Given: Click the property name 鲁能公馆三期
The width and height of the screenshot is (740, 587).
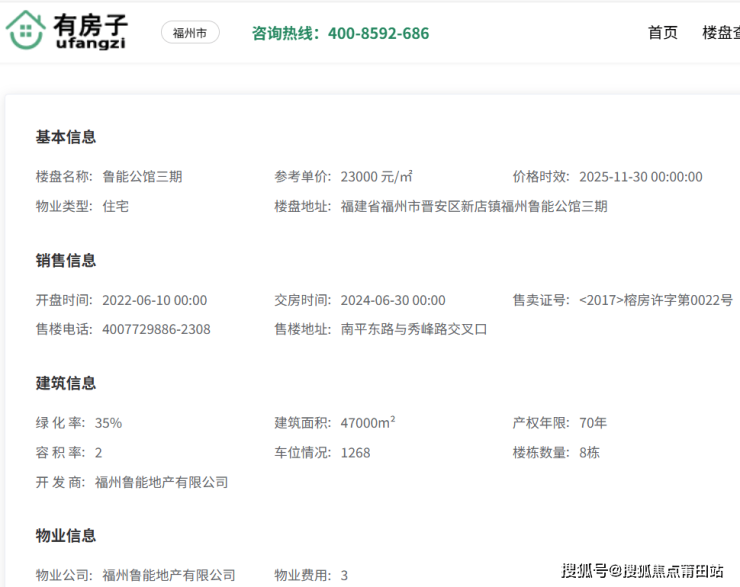Looking at the screenshot, I should point(142,177).
